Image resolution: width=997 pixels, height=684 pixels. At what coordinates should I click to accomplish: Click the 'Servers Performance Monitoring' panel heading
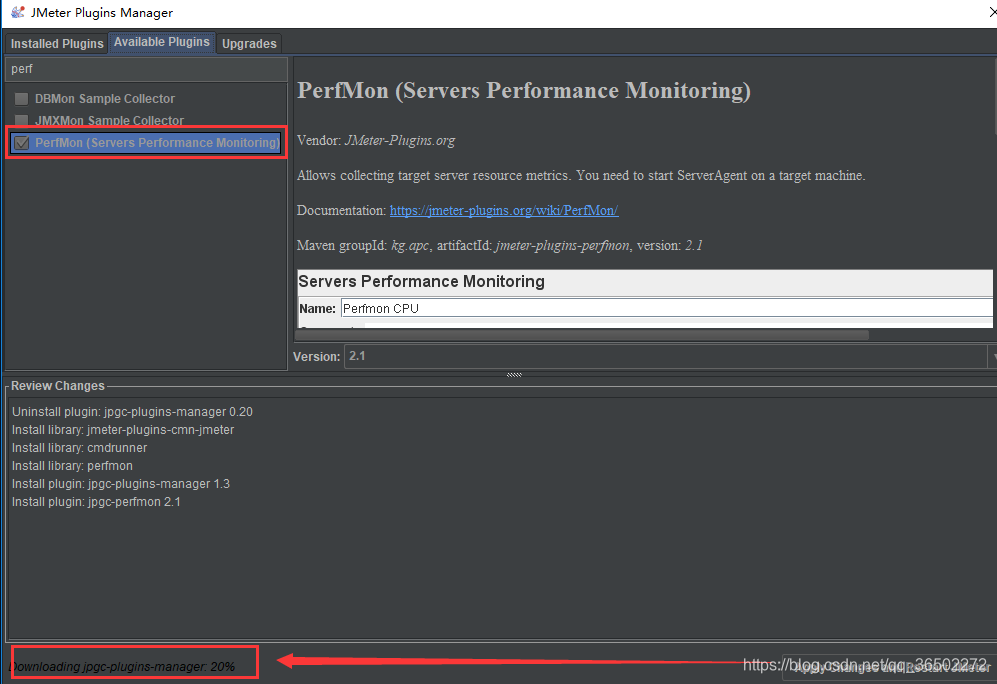[x=422, y=282]
